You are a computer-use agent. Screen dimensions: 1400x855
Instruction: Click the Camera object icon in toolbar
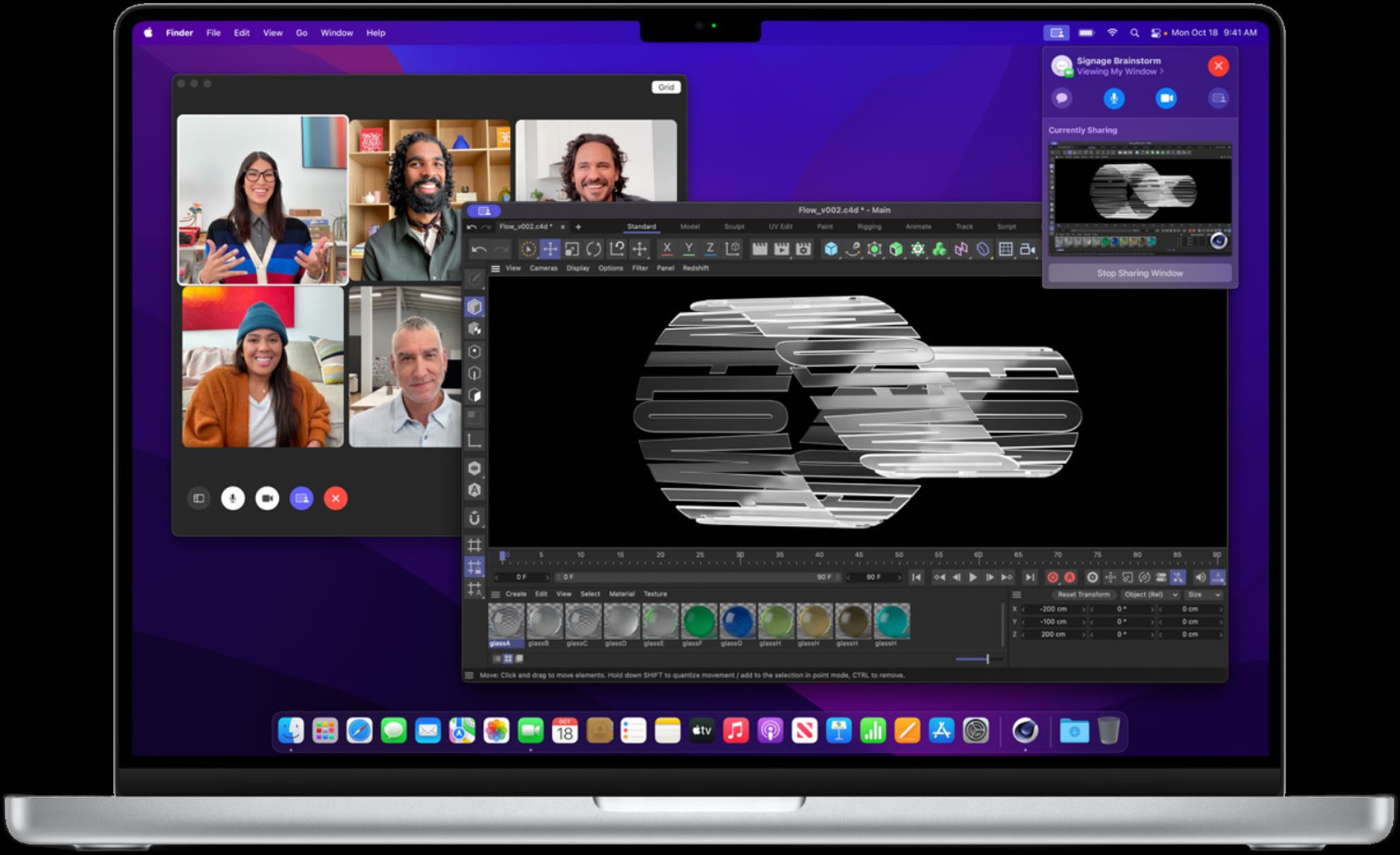(1028, 249)
